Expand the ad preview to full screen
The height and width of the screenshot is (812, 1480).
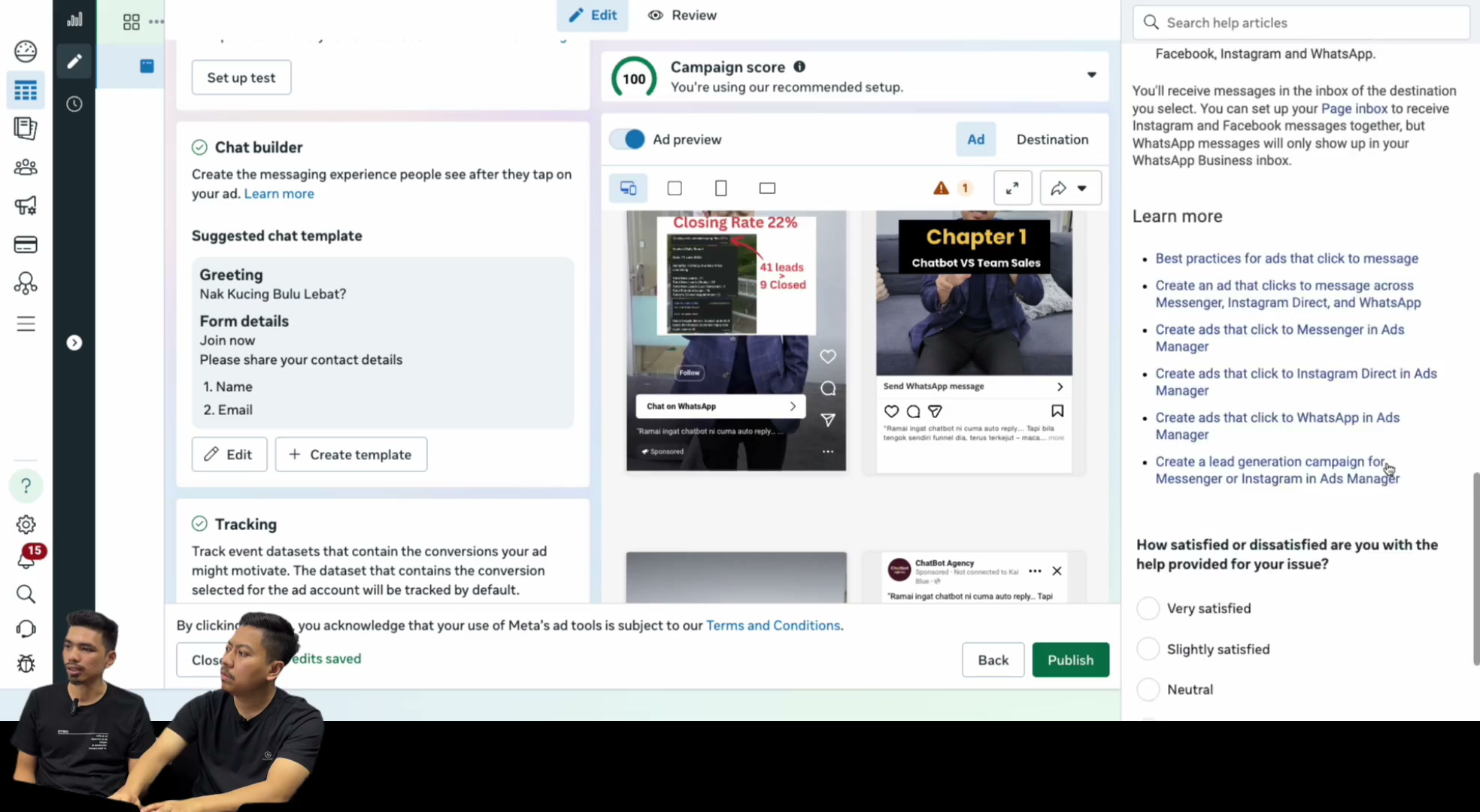tap(1012, 188)
